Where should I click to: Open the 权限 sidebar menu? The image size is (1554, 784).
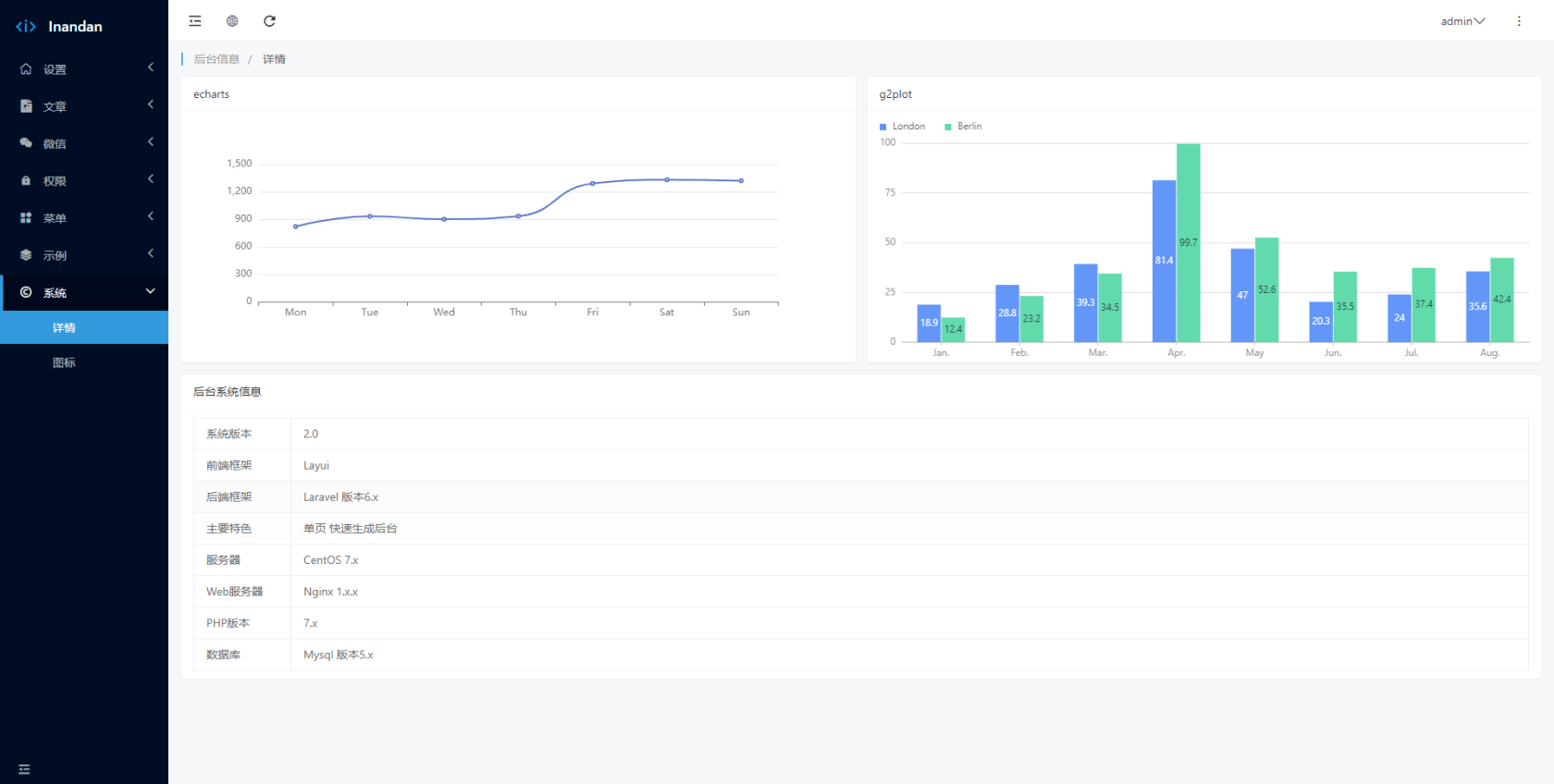click(x=84, y=181)
